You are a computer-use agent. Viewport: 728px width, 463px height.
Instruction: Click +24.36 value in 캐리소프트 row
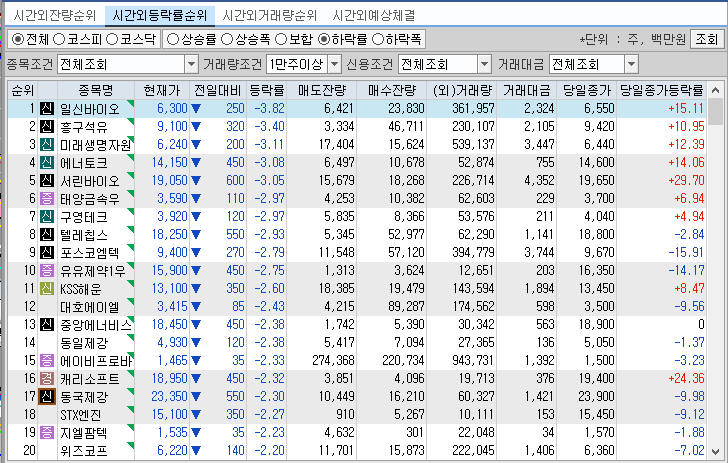coord(686,378)
